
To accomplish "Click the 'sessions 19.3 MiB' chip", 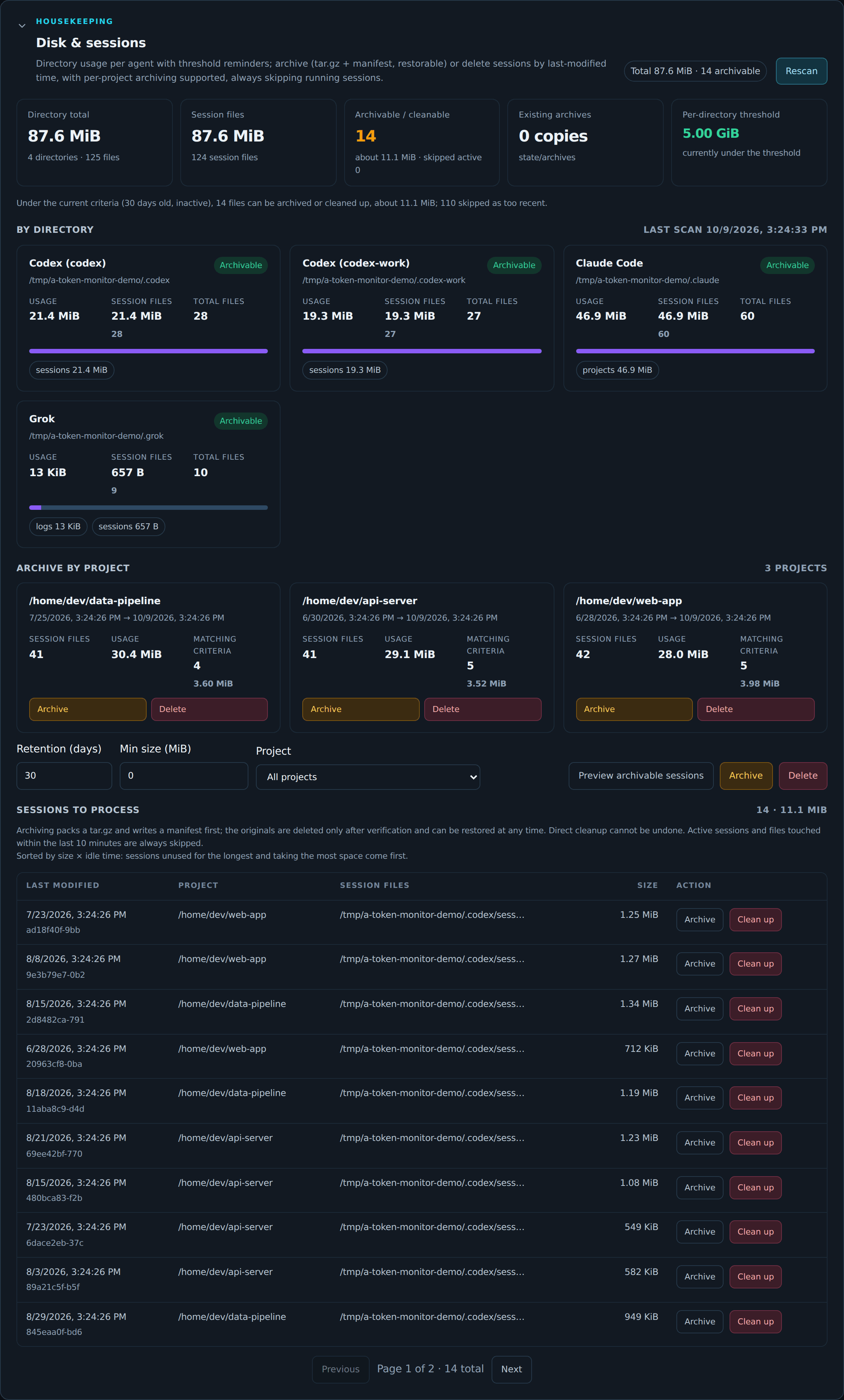I will [x=345, y=370].
